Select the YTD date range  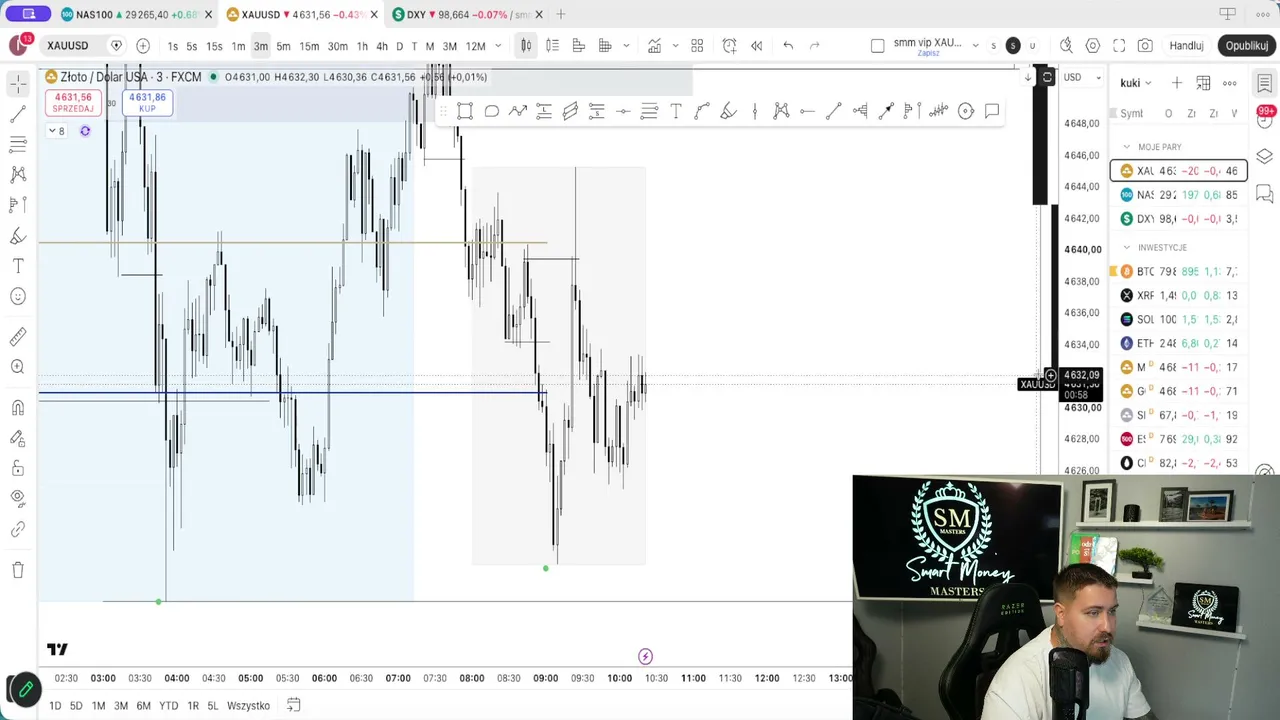(168, 706)
